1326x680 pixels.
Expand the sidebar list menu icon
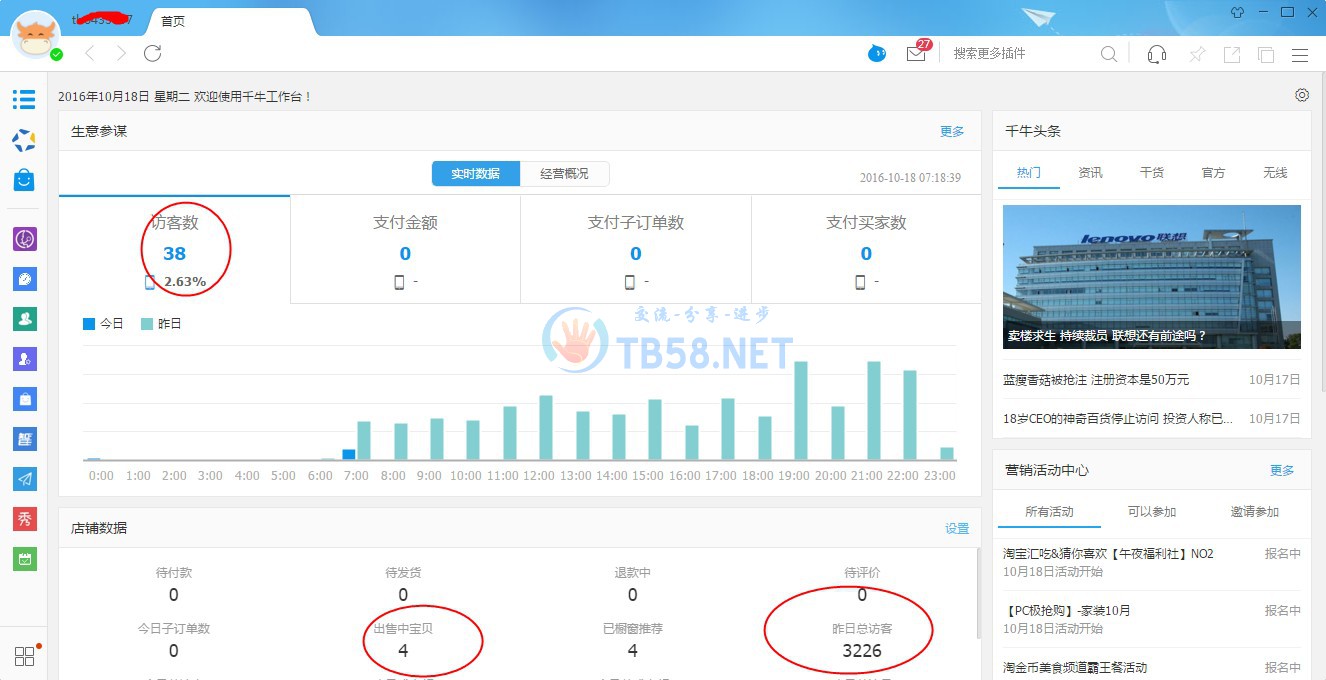tap(24, 99)
